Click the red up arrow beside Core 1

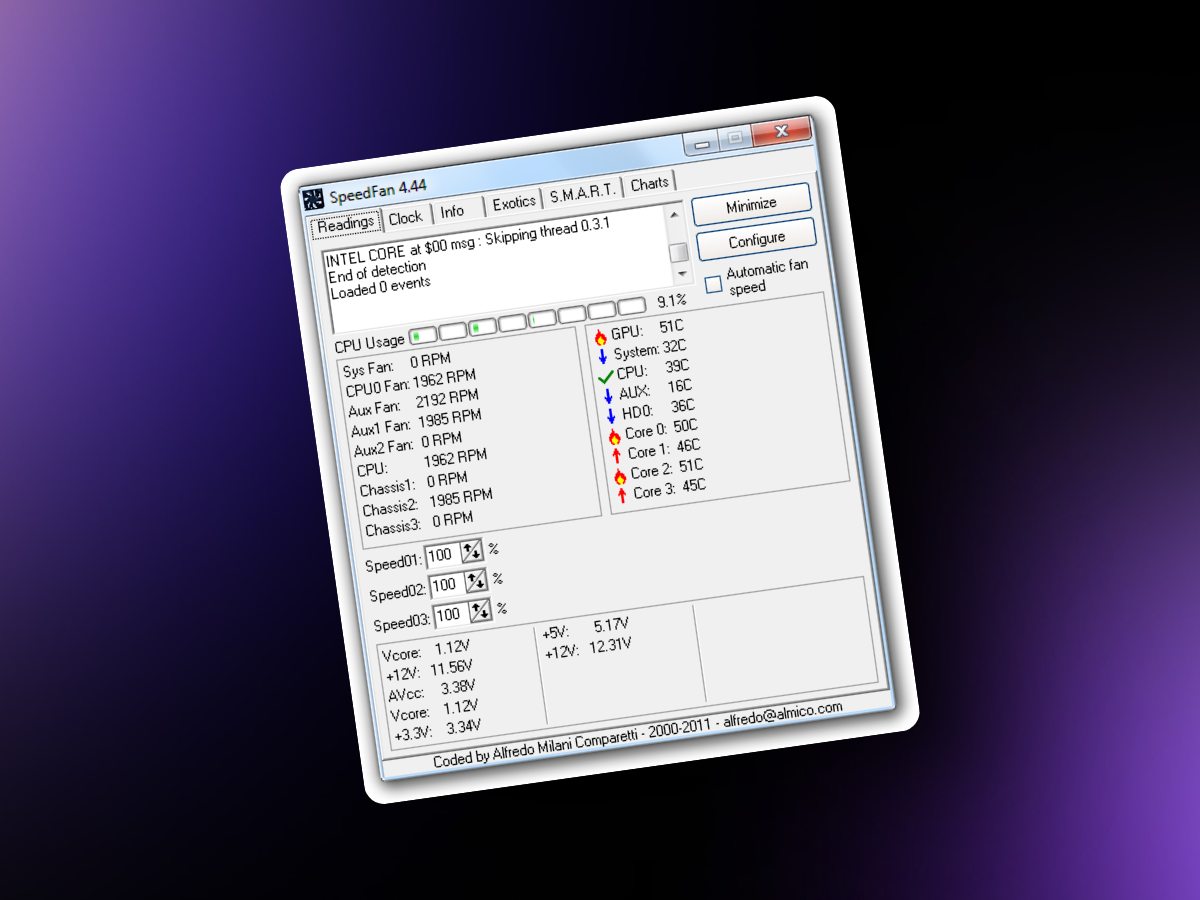[617, 456]
